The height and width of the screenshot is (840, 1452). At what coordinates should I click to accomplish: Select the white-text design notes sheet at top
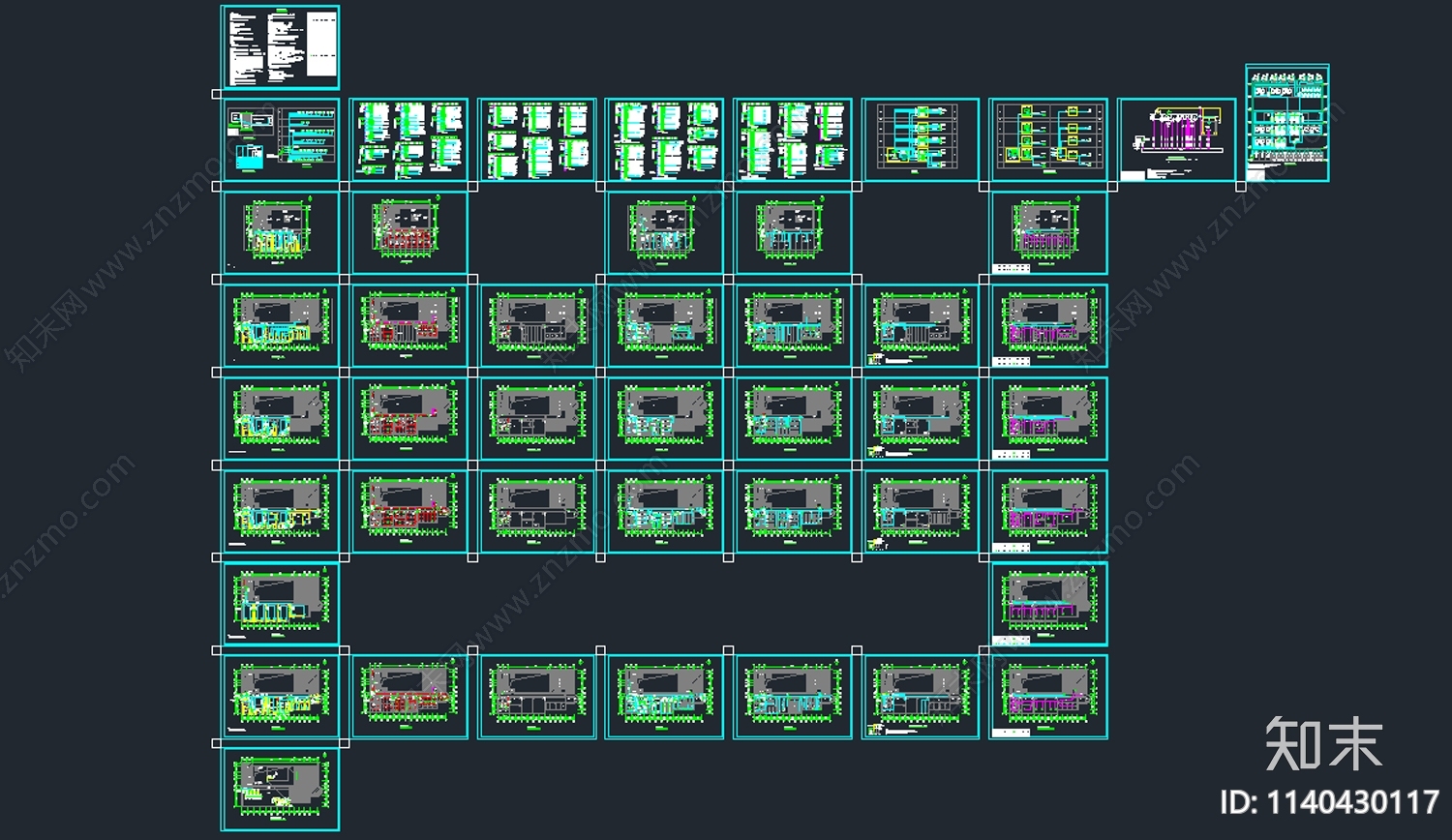point(281,47)
